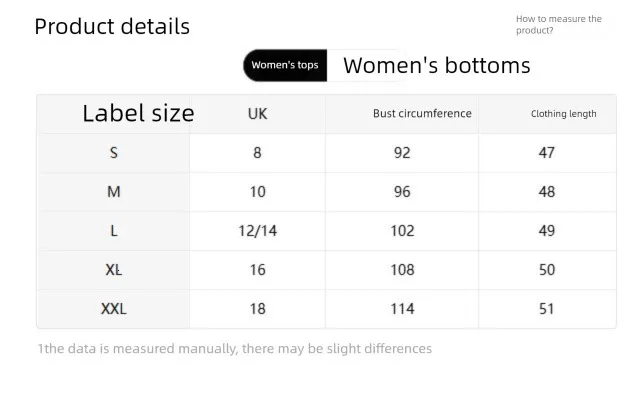Viewport: 642px width, 400px height.
Task: Click the UK size 12/14 cell
Action: click(x=257, y=231)
